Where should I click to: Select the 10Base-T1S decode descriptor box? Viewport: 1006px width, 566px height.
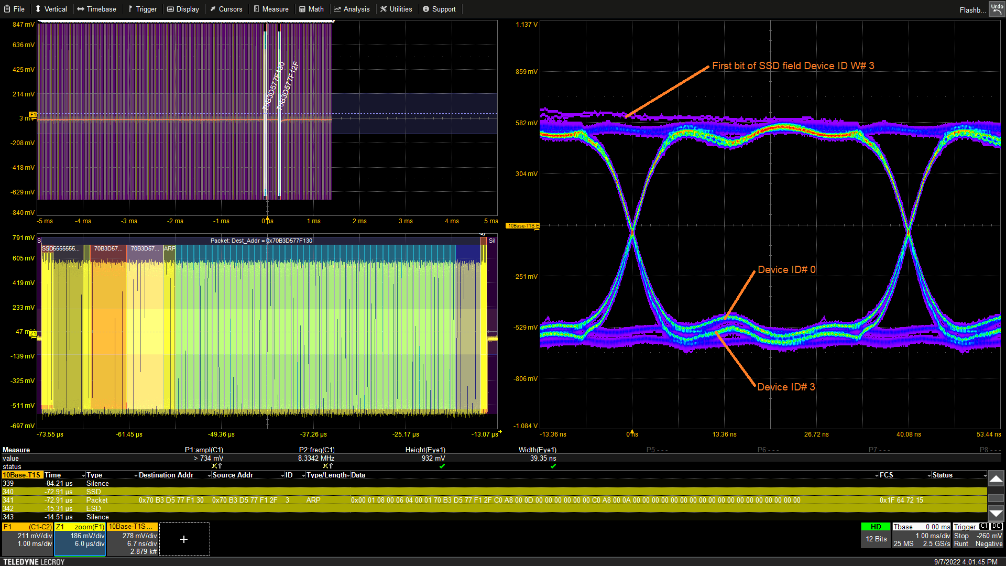[132, 538]
